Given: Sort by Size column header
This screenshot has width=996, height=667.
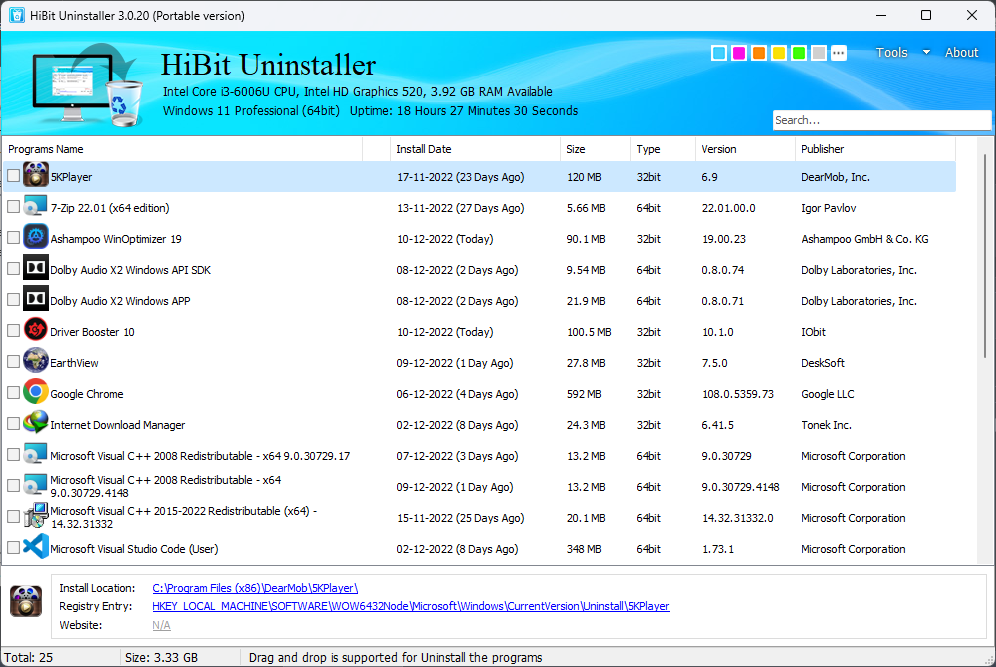Looking at the screenshot, I should pos(595,149).
